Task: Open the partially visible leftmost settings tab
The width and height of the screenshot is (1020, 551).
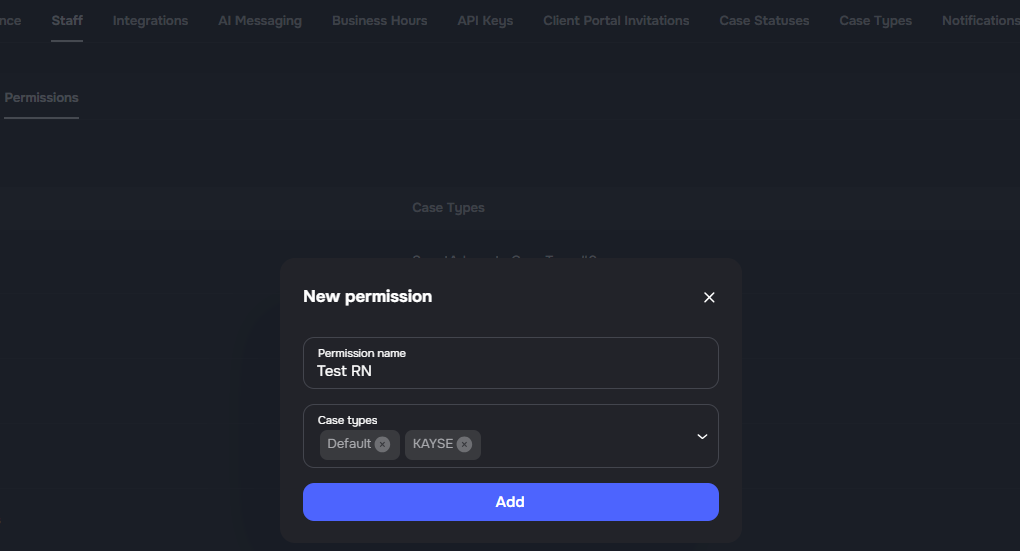Action: (x=10, y=21)
